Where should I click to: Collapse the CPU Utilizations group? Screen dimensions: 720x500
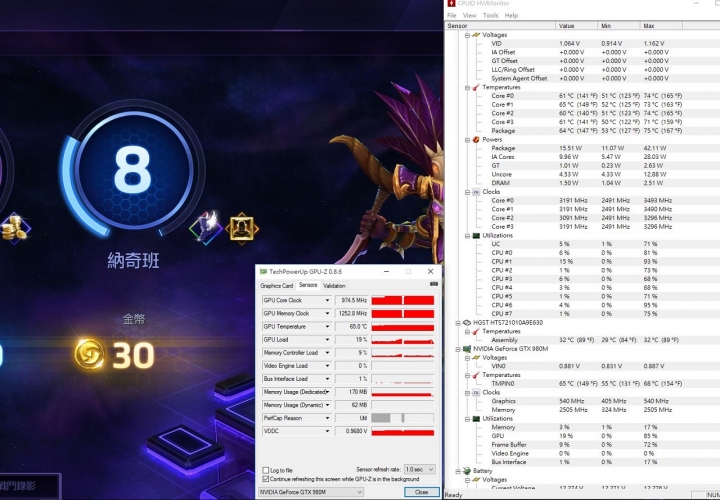point(467,236)
